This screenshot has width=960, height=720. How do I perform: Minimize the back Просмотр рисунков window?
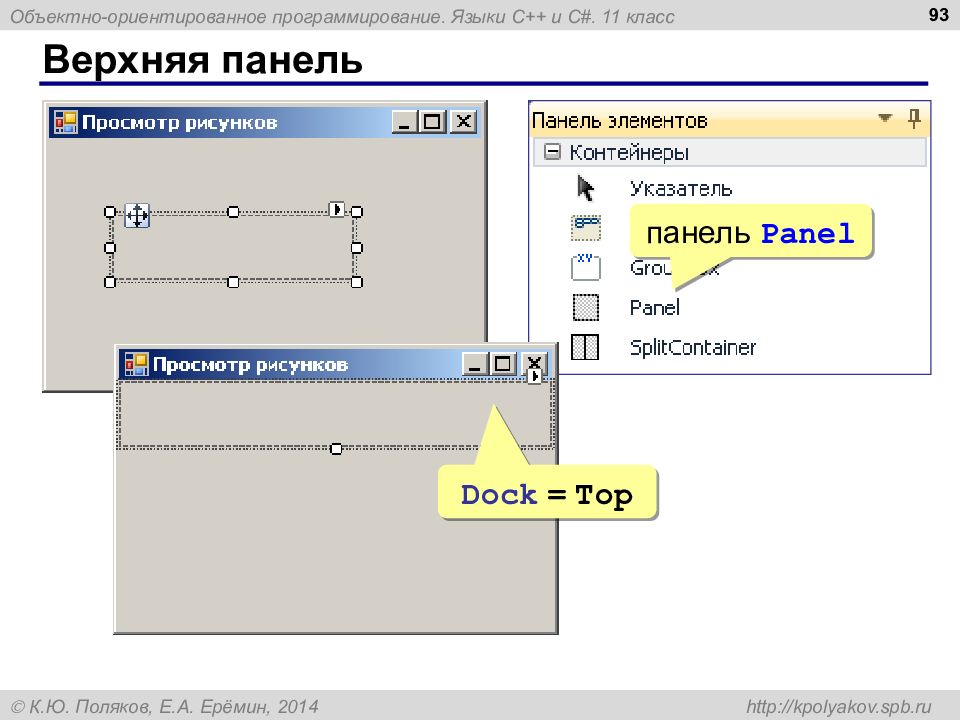403,122
